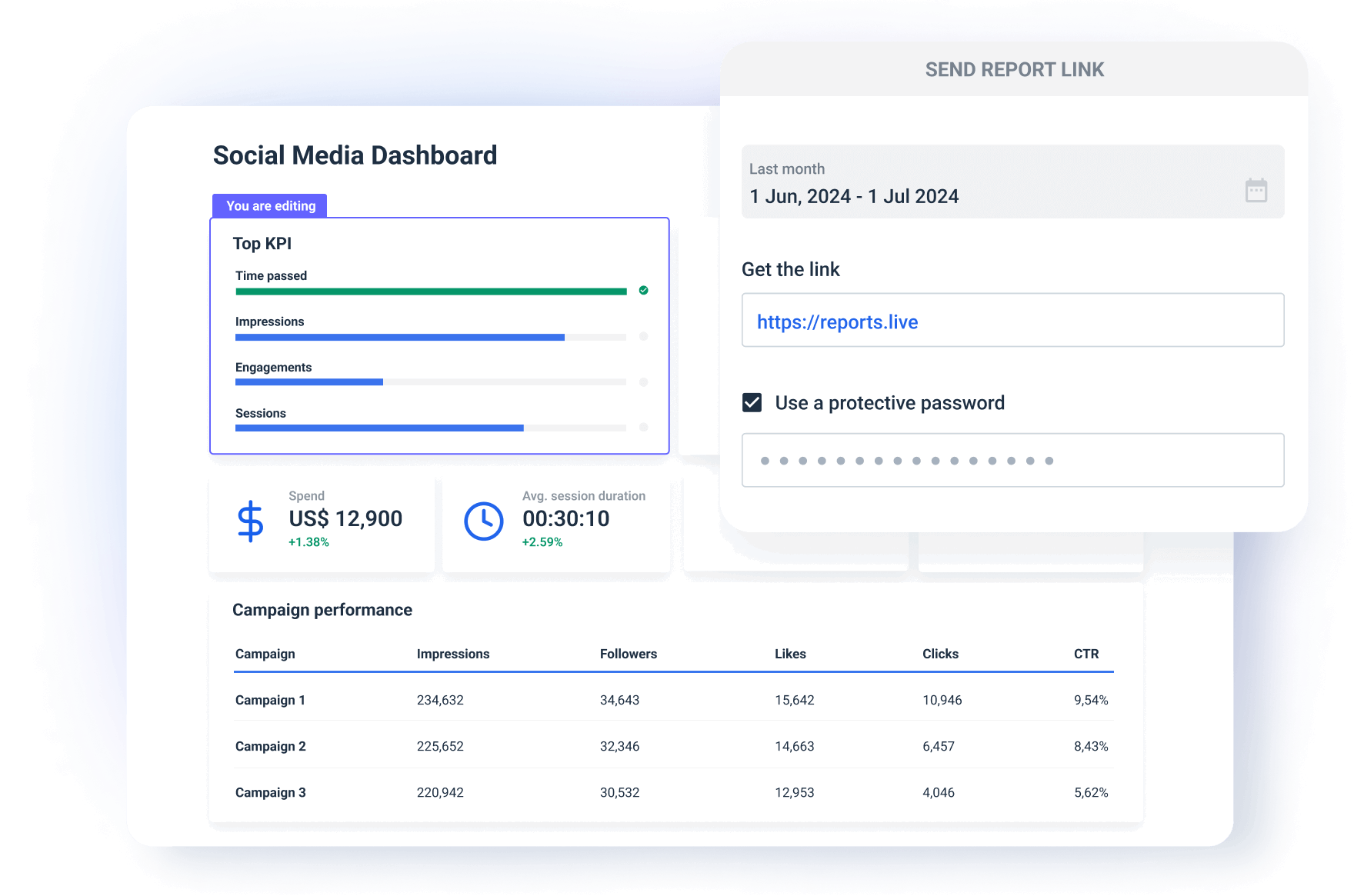1354x896 pixels.
Task: Toggle the Time passed KPI completion marker
Action: point(644,291)
